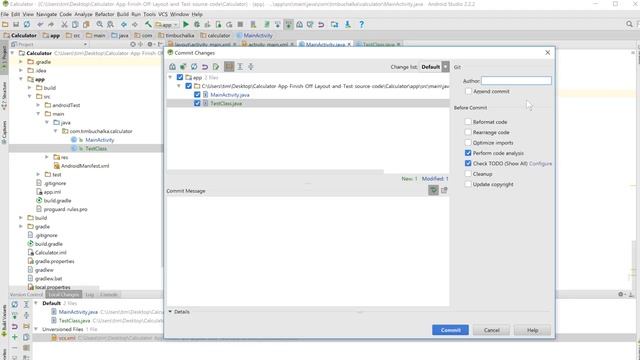640x360 pixels.
Task: Enable the Cleanup checkbox
Action: tap(468, 174)
